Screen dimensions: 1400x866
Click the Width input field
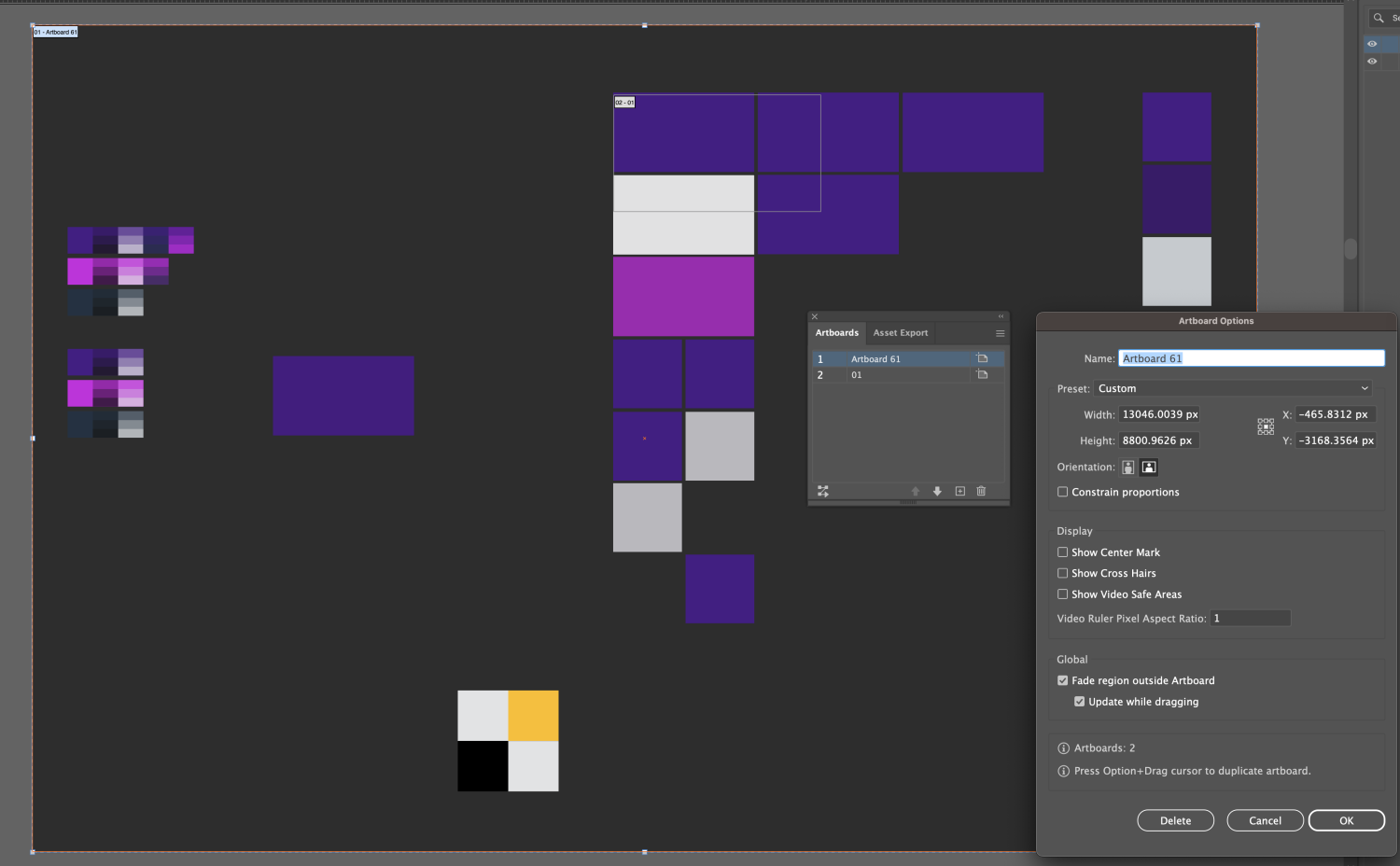pyautogui.click(x=1159, y=414)
